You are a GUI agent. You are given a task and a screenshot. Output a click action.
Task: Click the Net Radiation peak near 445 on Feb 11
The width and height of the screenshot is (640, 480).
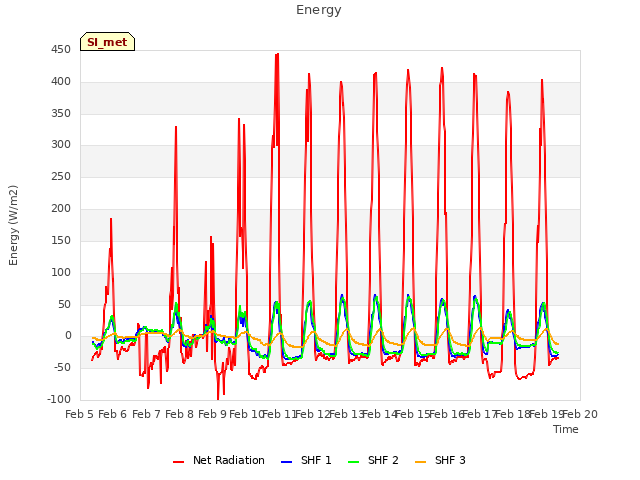278,54
